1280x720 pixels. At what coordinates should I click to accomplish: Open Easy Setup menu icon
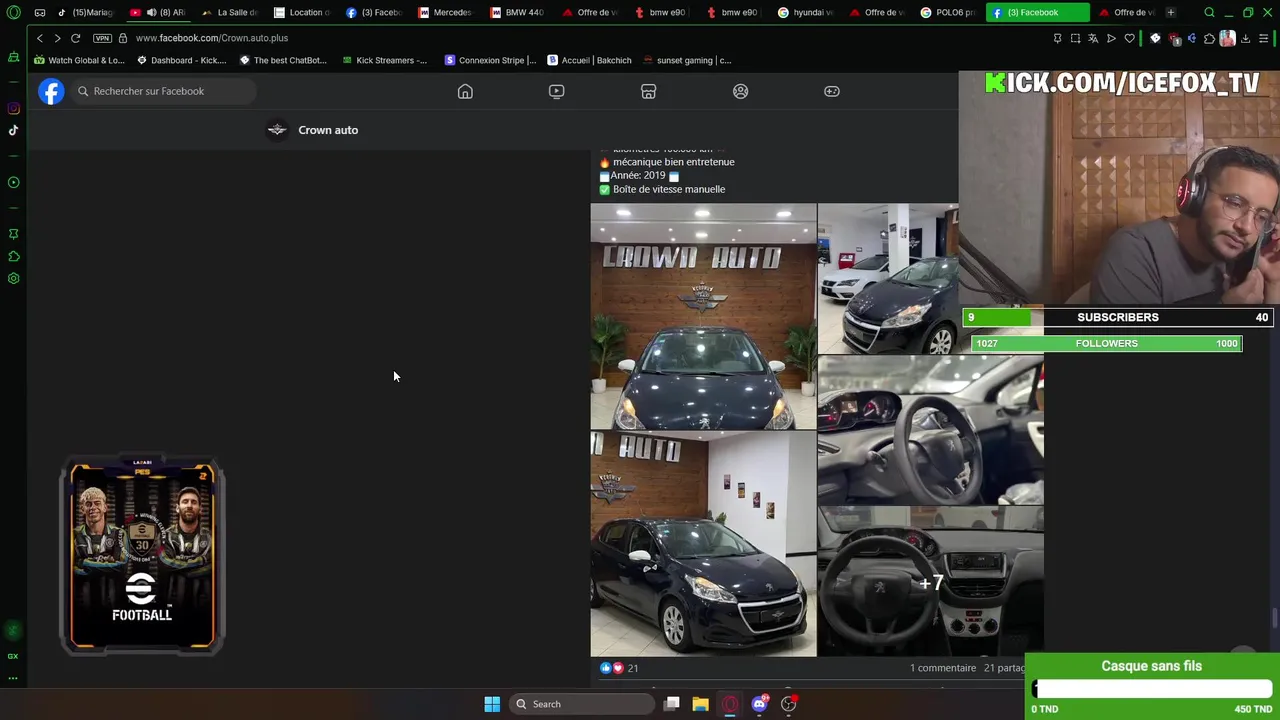1264,38
